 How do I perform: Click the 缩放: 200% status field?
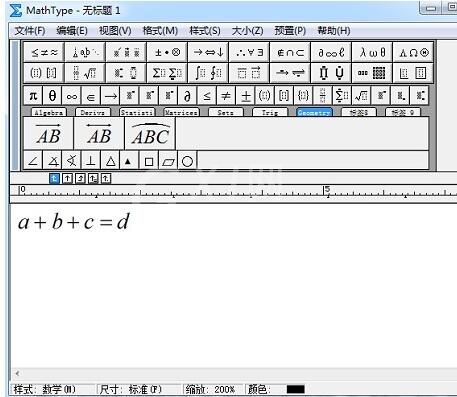pyautogui.click(x=213, y=389)
